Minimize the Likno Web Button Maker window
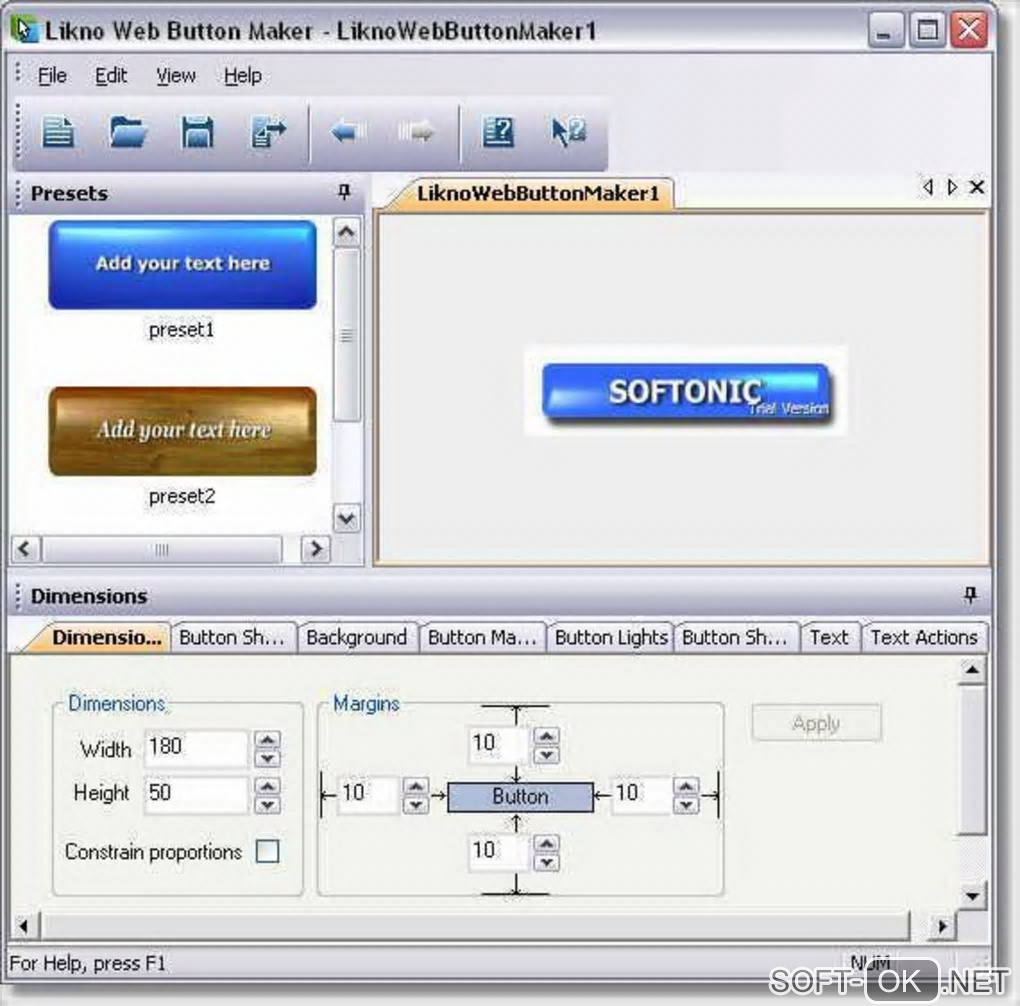The width and height of the screenshot is (1020, 1006). tap(885, 30)
